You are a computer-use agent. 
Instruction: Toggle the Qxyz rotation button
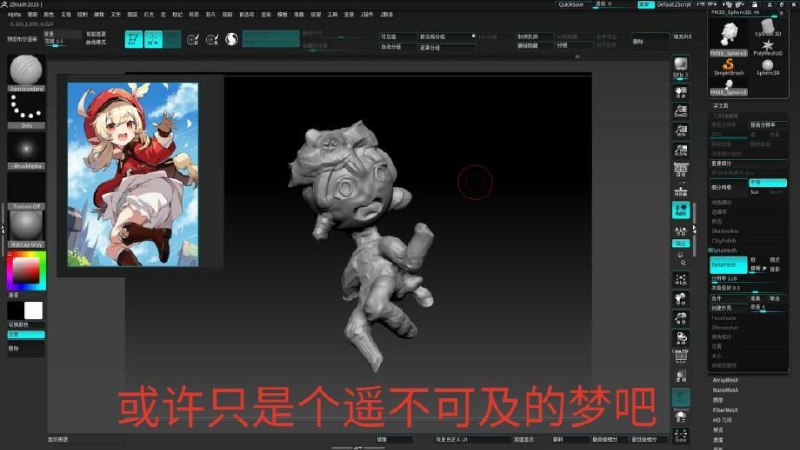point(681,244)
